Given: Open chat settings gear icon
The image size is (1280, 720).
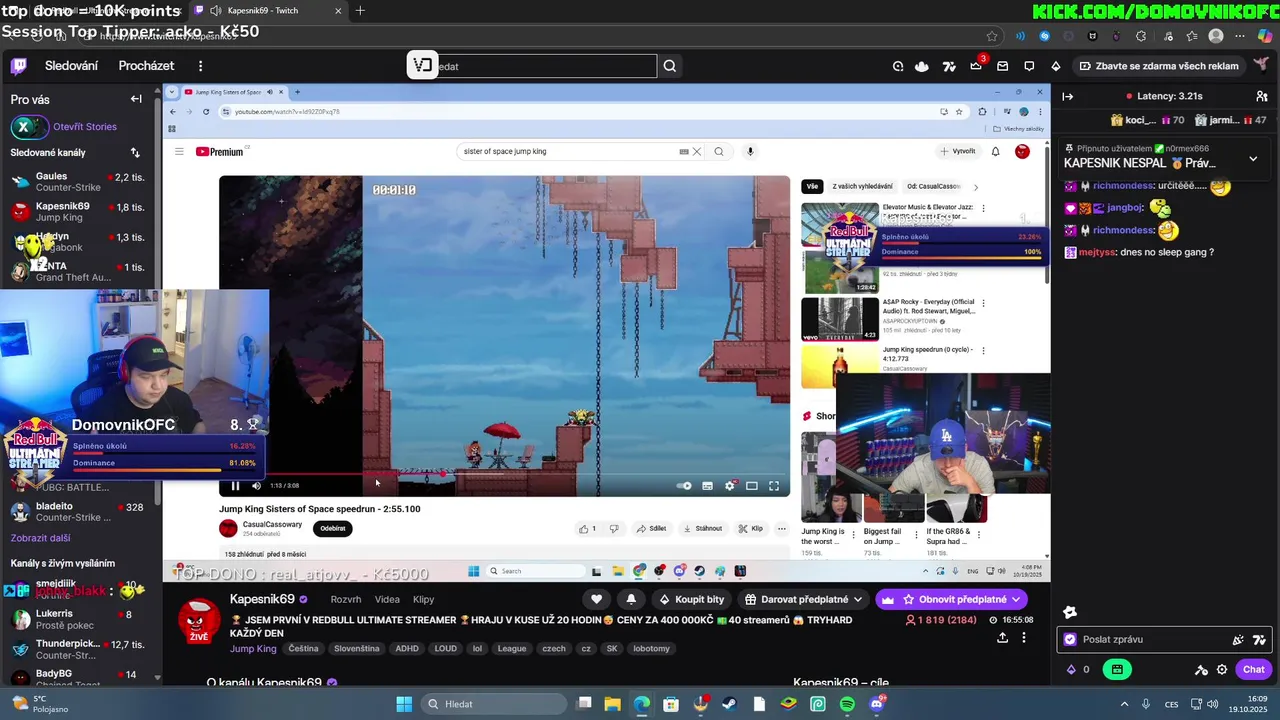Looking at the screenshot, I should point(1222,669).
